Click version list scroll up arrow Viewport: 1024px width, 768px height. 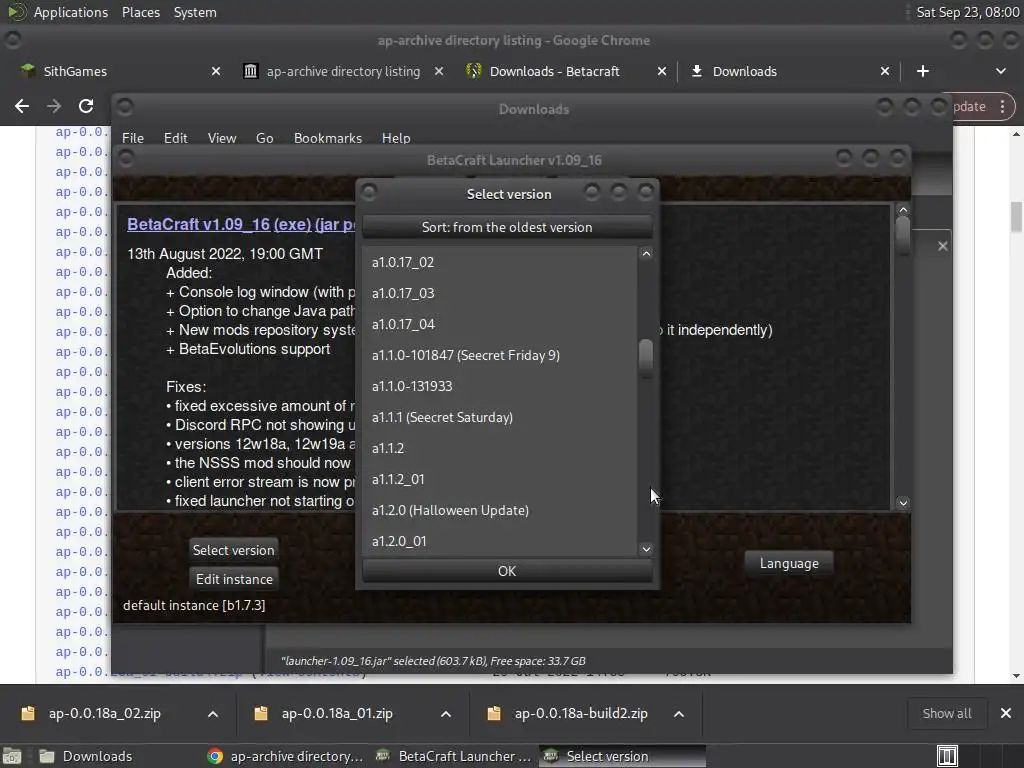tap(646, 253)
